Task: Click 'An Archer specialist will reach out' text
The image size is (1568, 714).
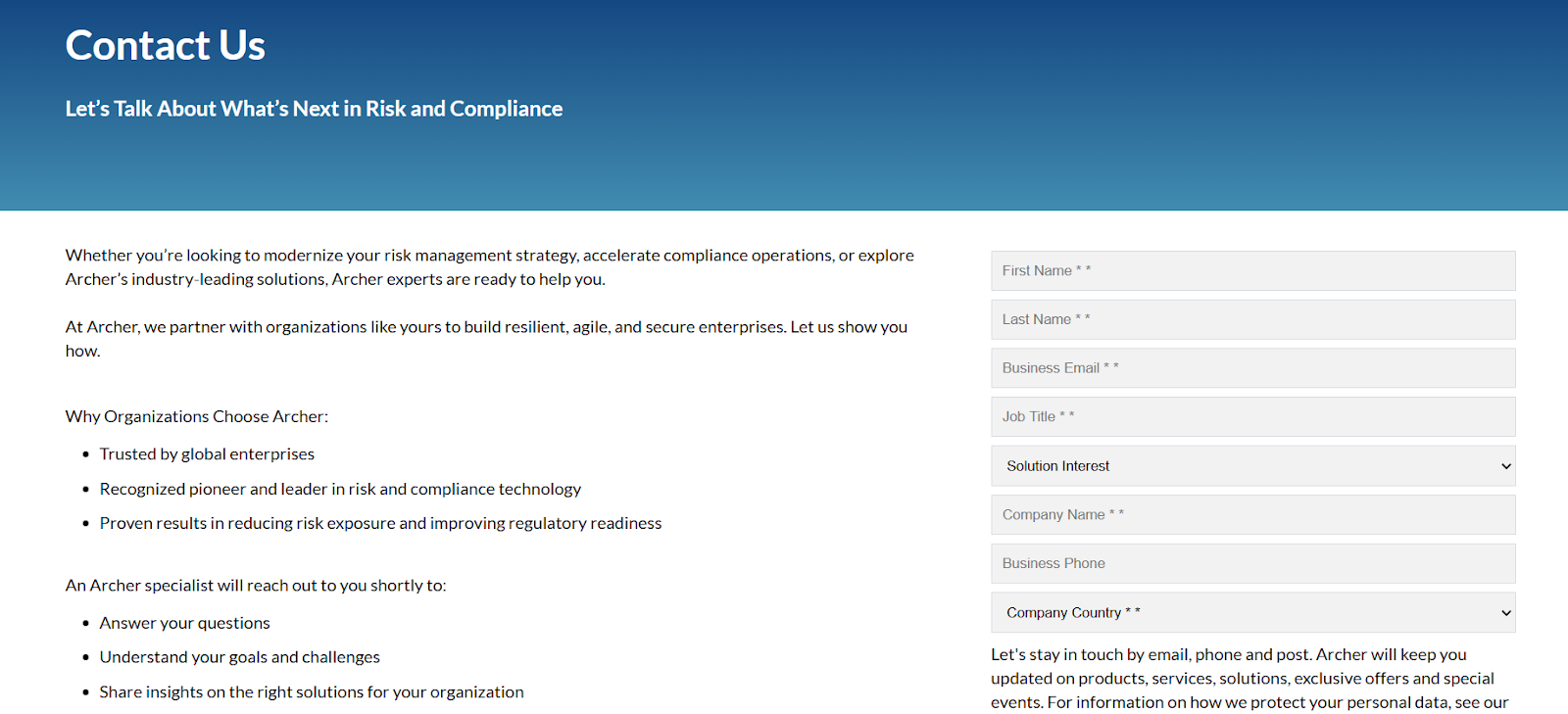Action: (x=256, y=585)
